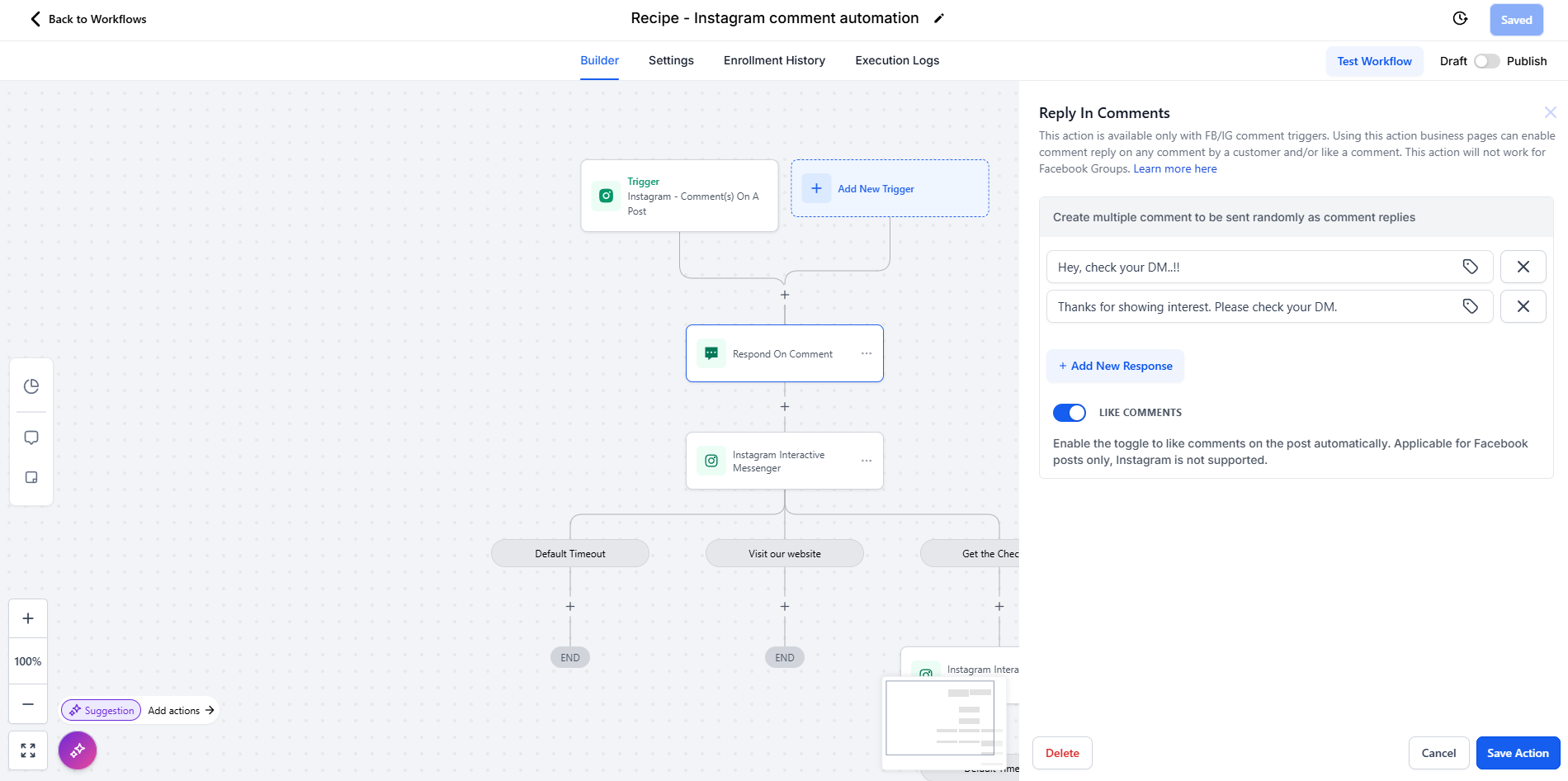
Task: Click the comment bubble icon in sidebar
Action: 31,438
